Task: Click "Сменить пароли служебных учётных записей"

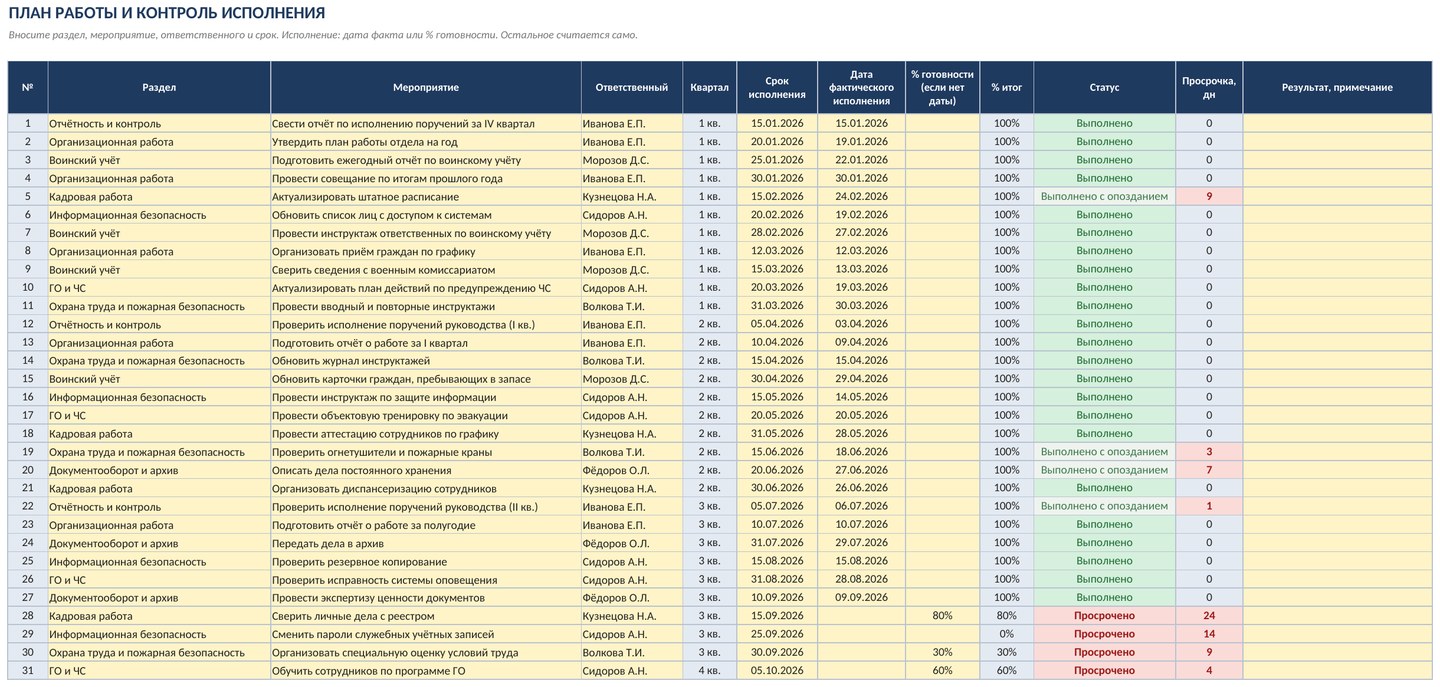Action: (x=426, y=634)
